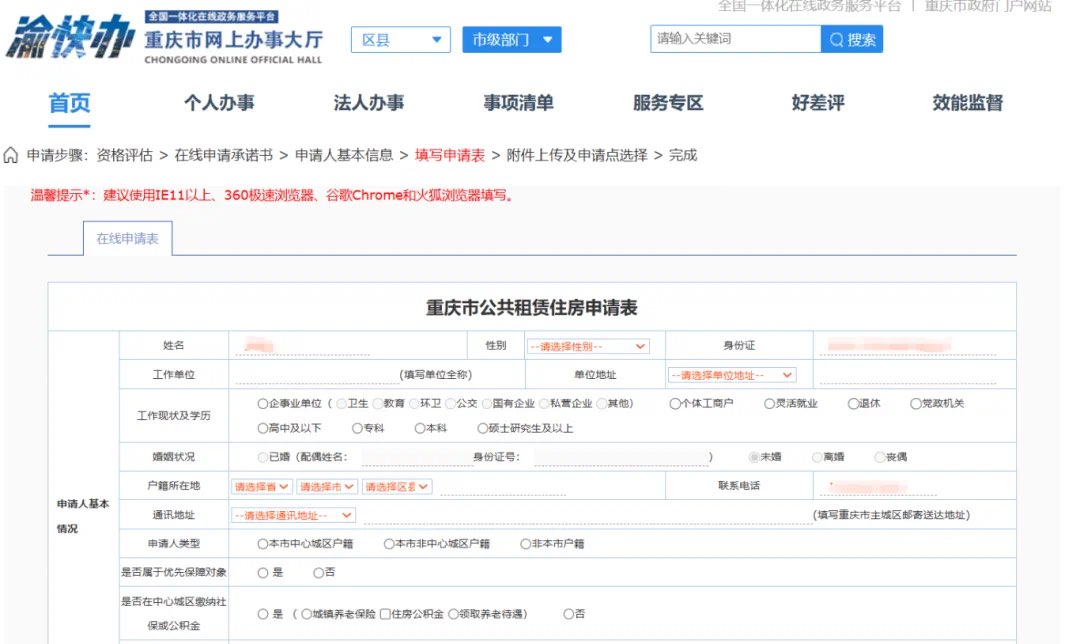1080x644 pixels.
Task: Open the 请选择通讯地址 dropdown
Action: coord(293,515)
